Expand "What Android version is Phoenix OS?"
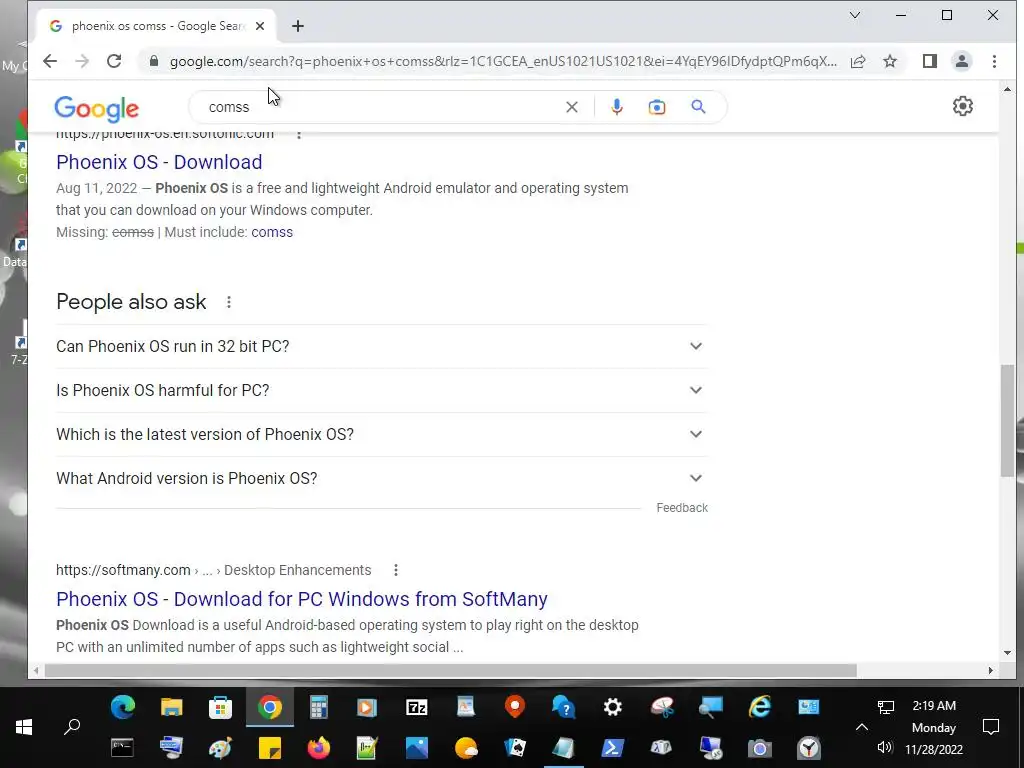Screen dimensions: 1024x768 tap(382, 479)
